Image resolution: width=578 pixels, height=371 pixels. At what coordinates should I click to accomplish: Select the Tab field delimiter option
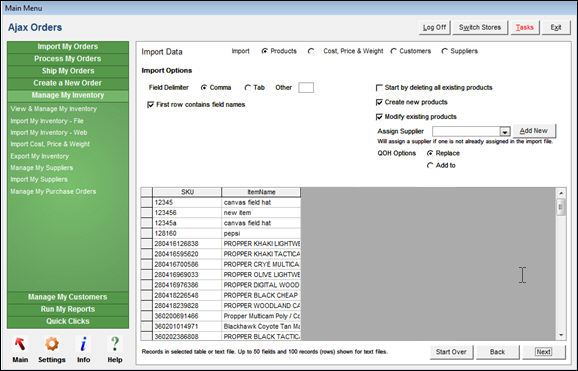tap(248, 88)
